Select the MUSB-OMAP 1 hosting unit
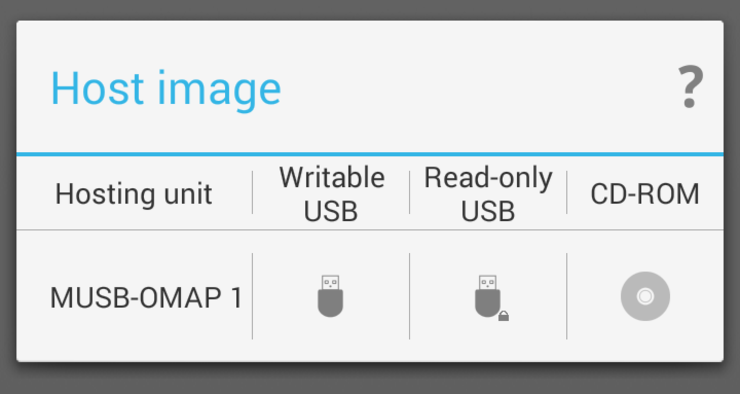The width and height of the screenshot is (740, 394). (146, 298)
